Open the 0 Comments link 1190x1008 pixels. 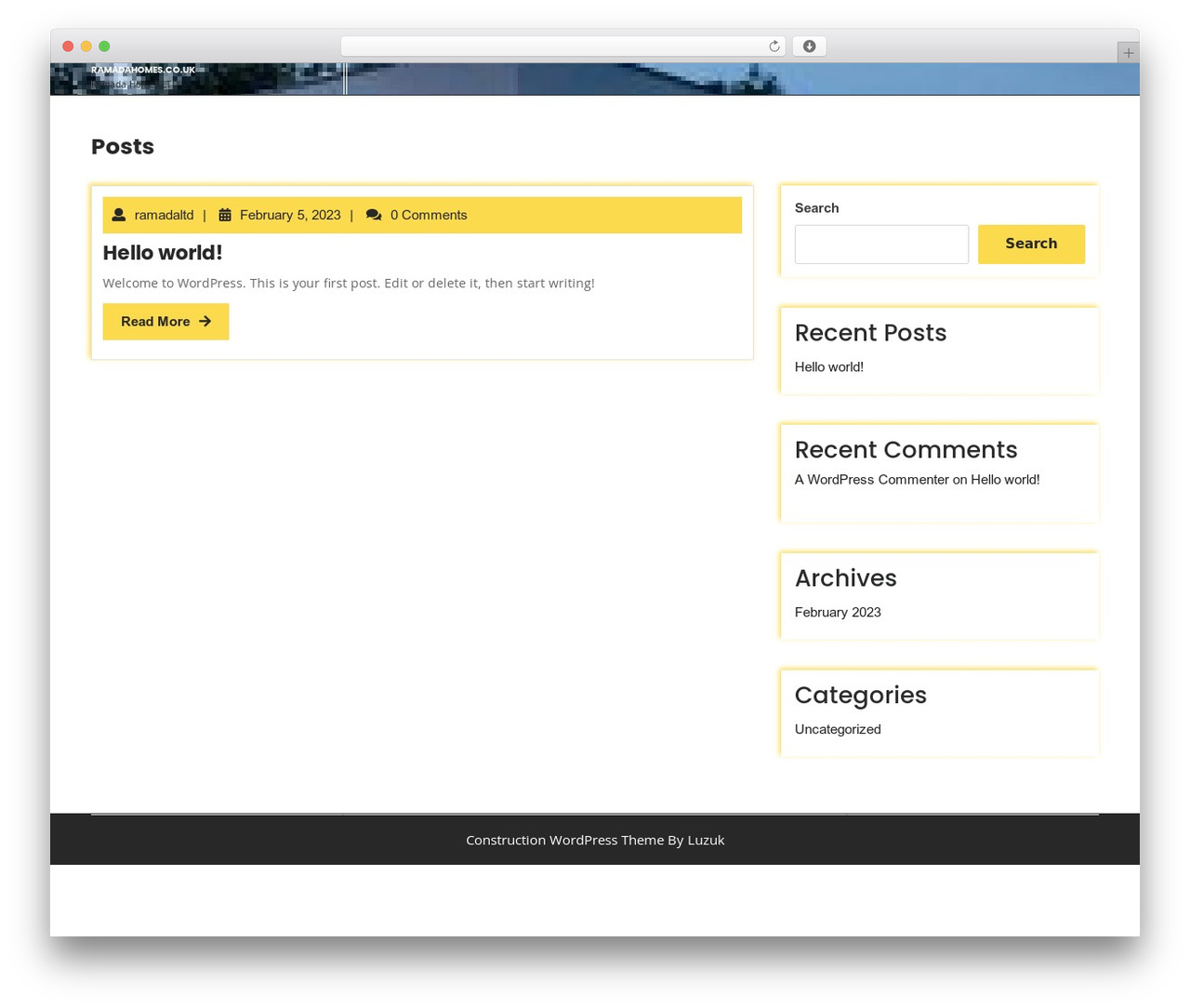pyautogui.click(x=429, y=215)
